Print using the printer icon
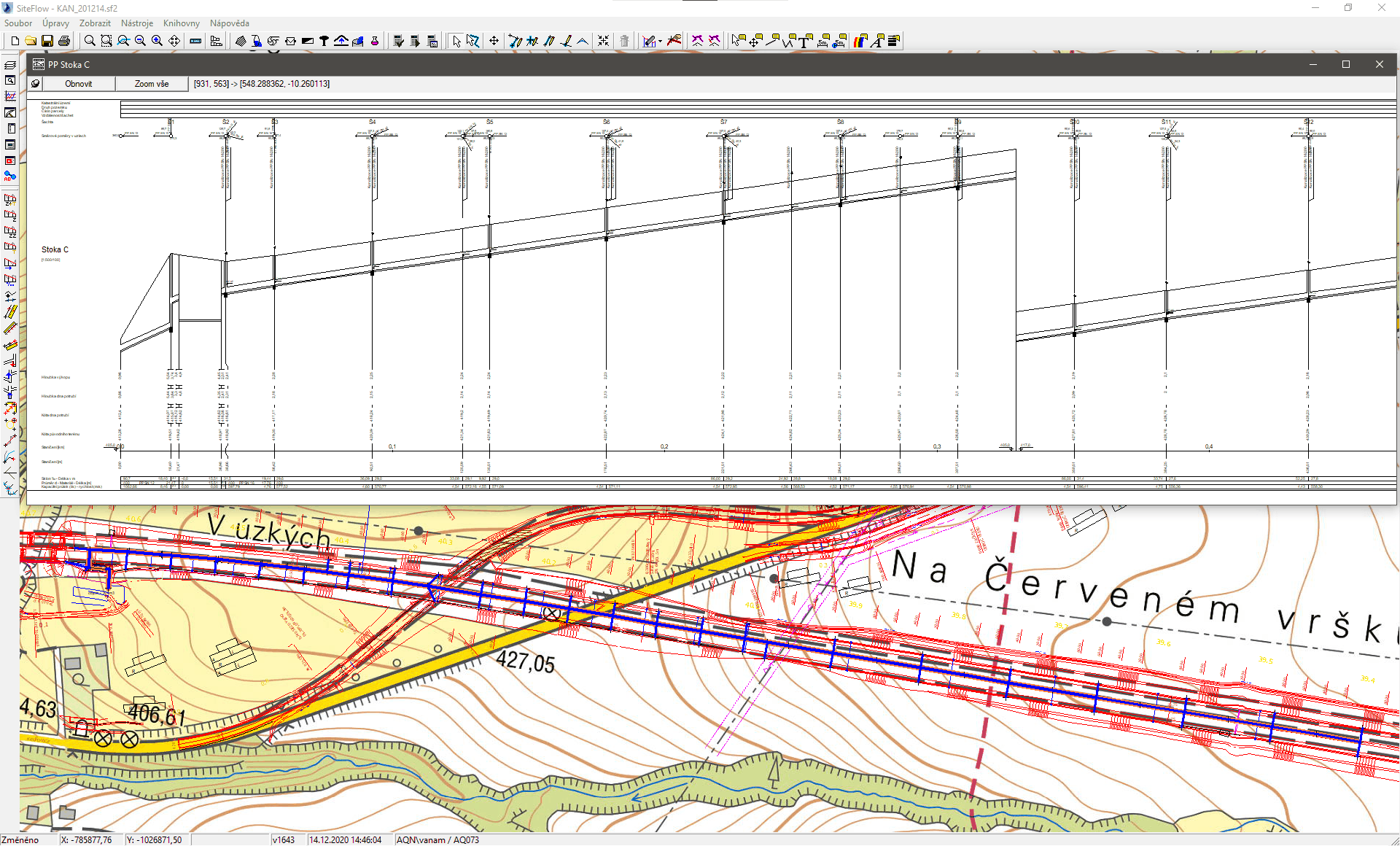The width and height of the screenshot is (1400, 846). pyautogui.click(x=64, y=41)
